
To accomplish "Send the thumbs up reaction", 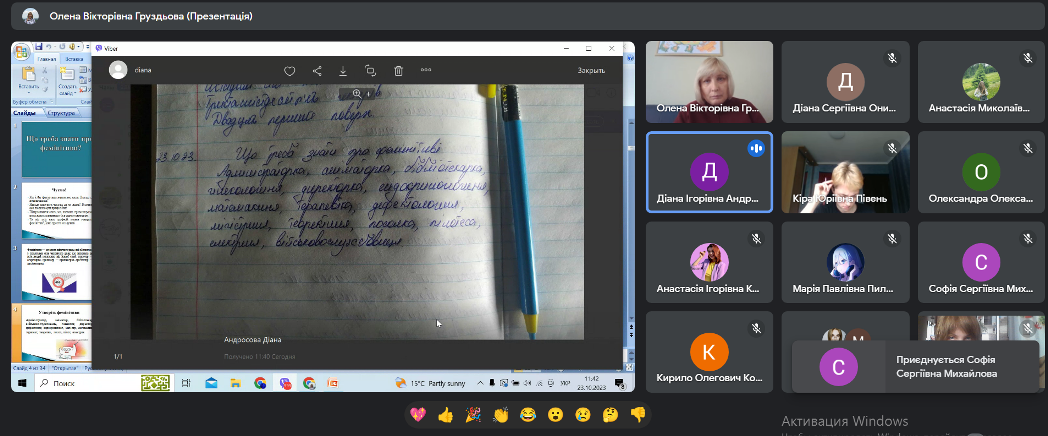I will 445,413.
